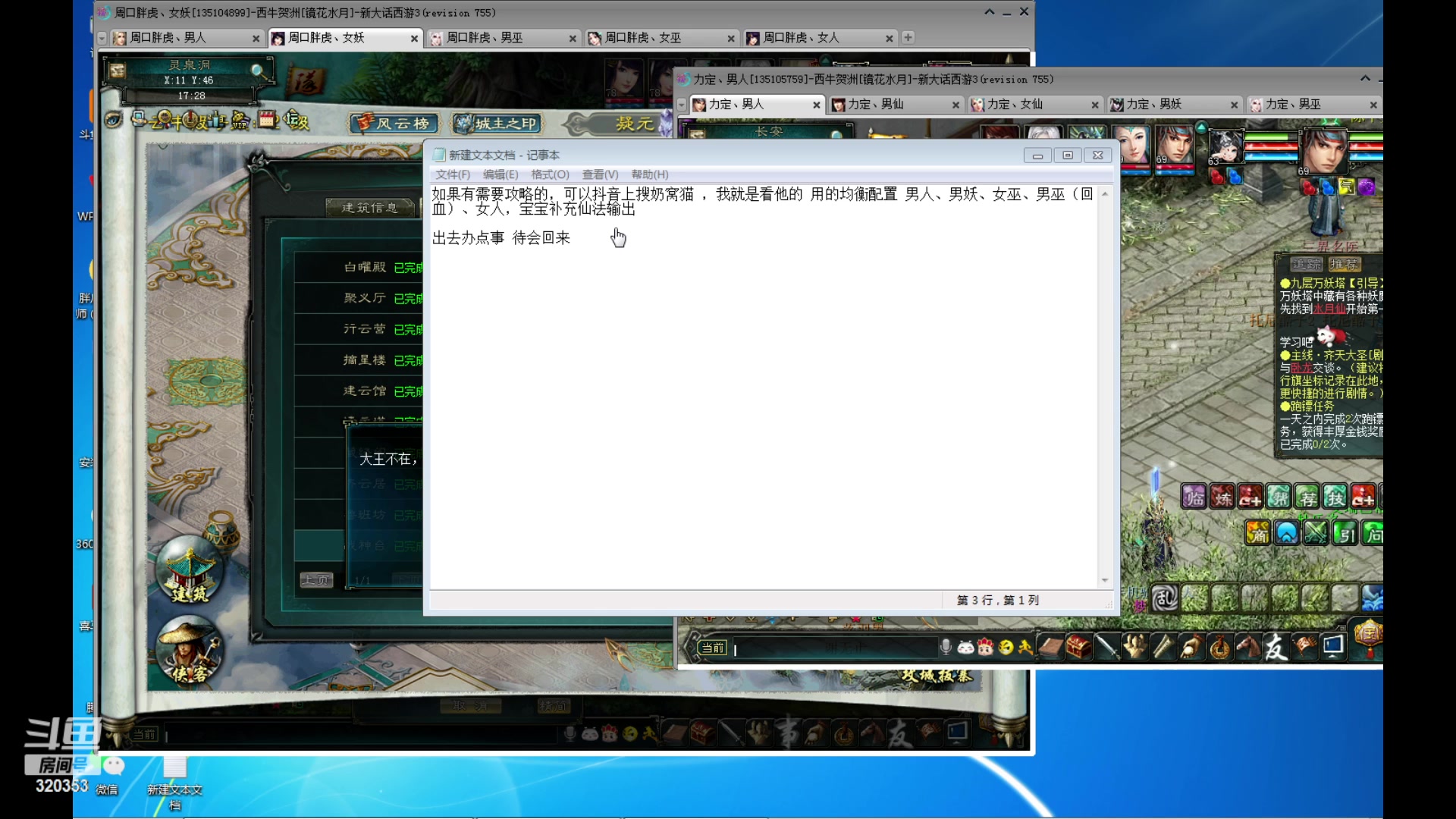The width and height of the screenshot is (1456, 819).
Task: Click the armor icon in right game bottom bar
Action: pos(1135,647)
